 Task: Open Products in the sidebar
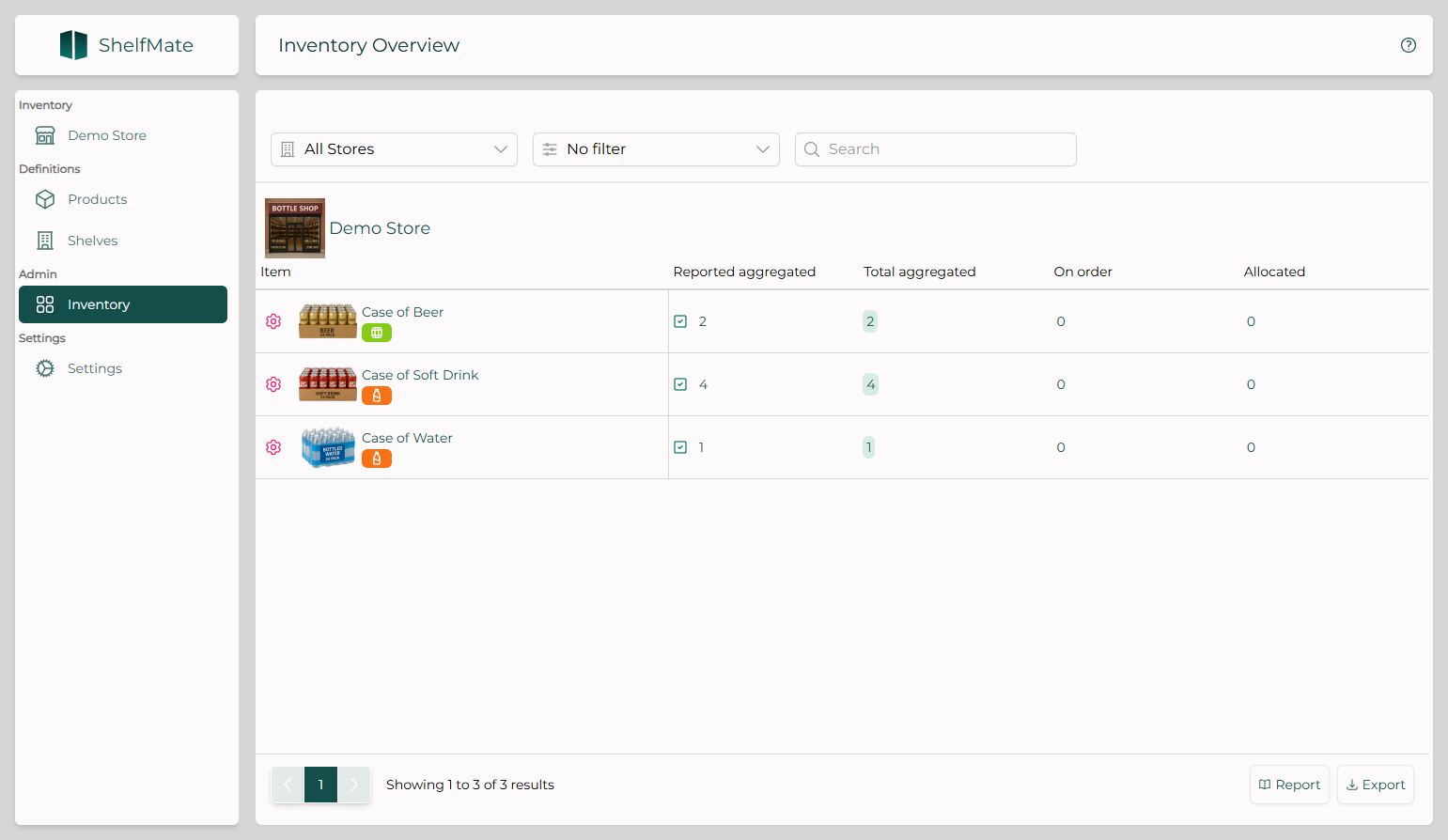point(97,199)
